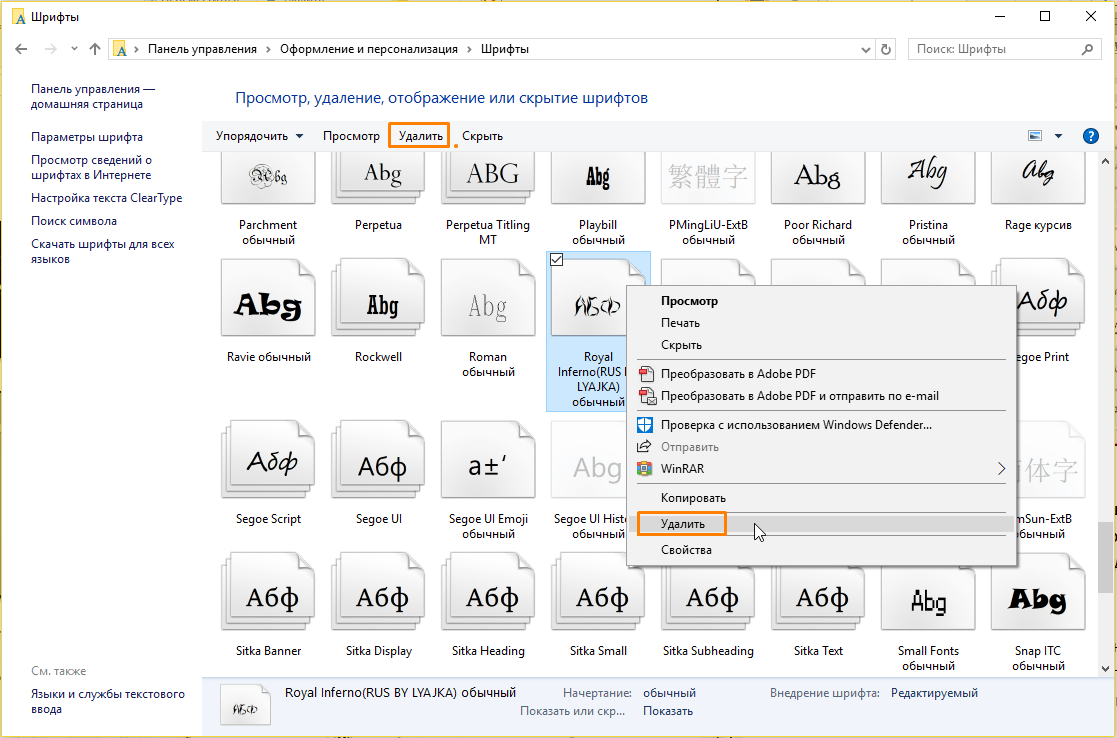Image resolution: width=1117 pixels, height=738 pixels.
Task: Open Скачать шрифты для всех языков link
Action: click(x=103, y=251)
